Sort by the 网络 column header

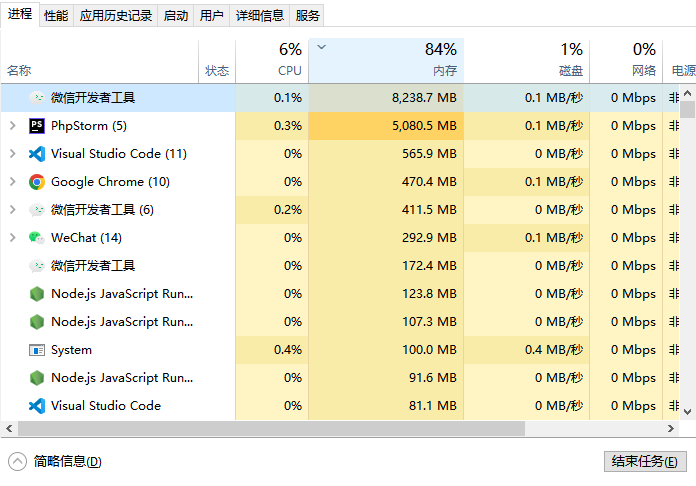point(626,61)
